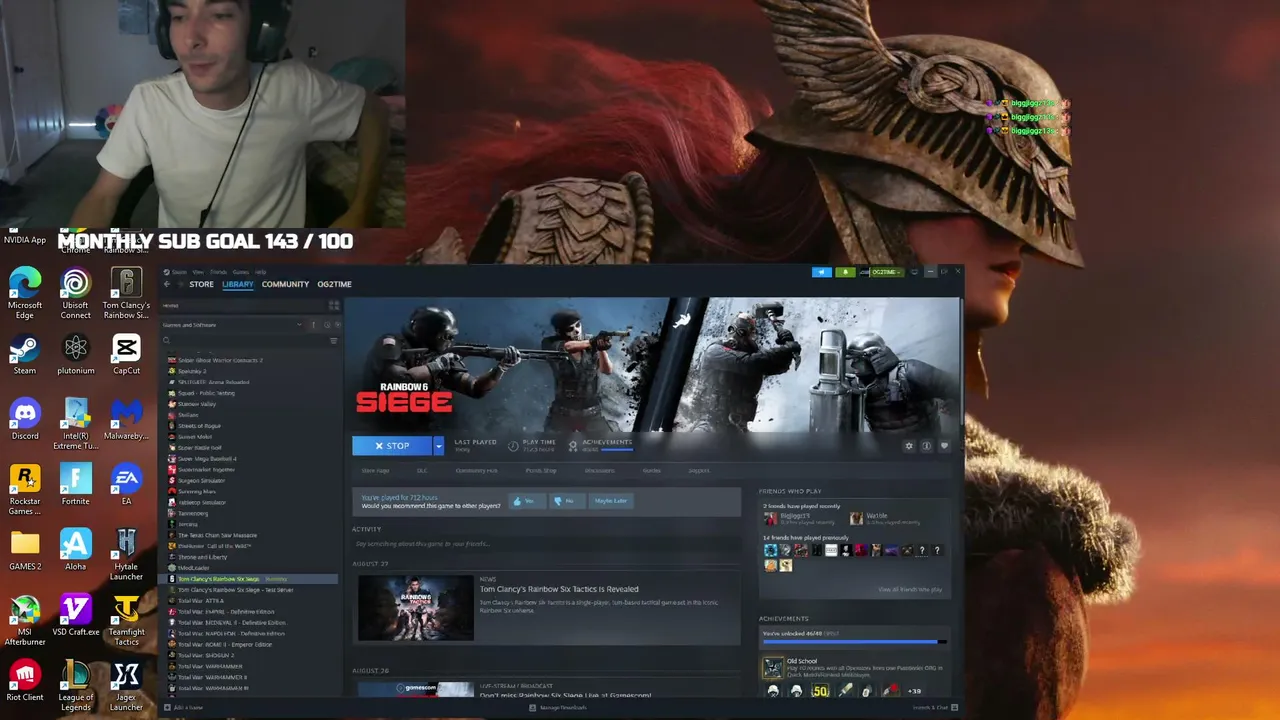This screenshot has height=720, width=1280.
Task: Add Rainbow Six Siege to favorites heart
Action: [944, 446]
